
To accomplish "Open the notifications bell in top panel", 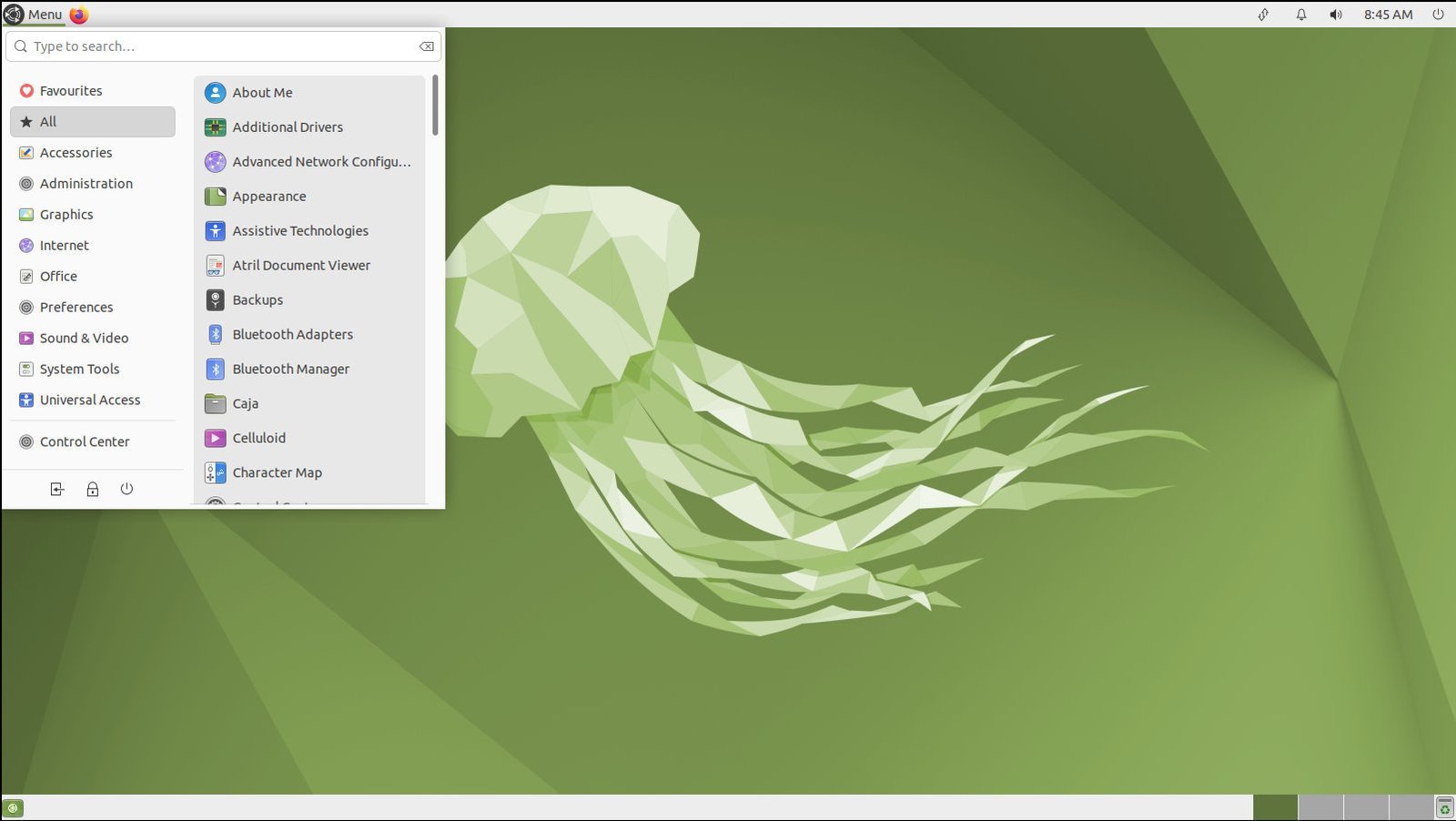I will point(1301,15).
